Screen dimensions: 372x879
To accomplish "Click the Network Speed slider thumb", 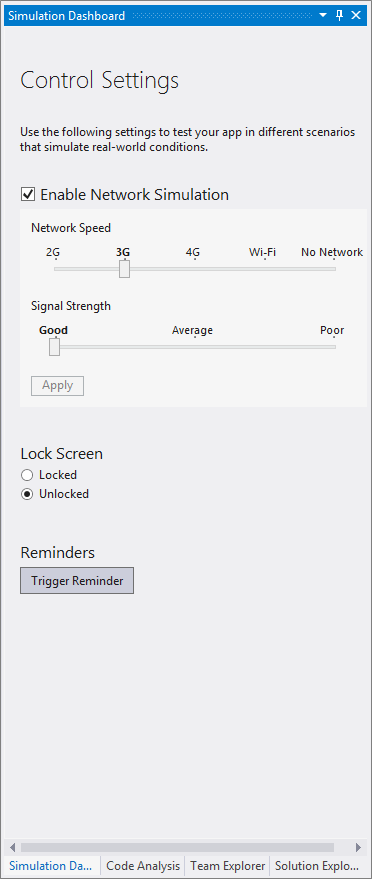I will point(124,269).
